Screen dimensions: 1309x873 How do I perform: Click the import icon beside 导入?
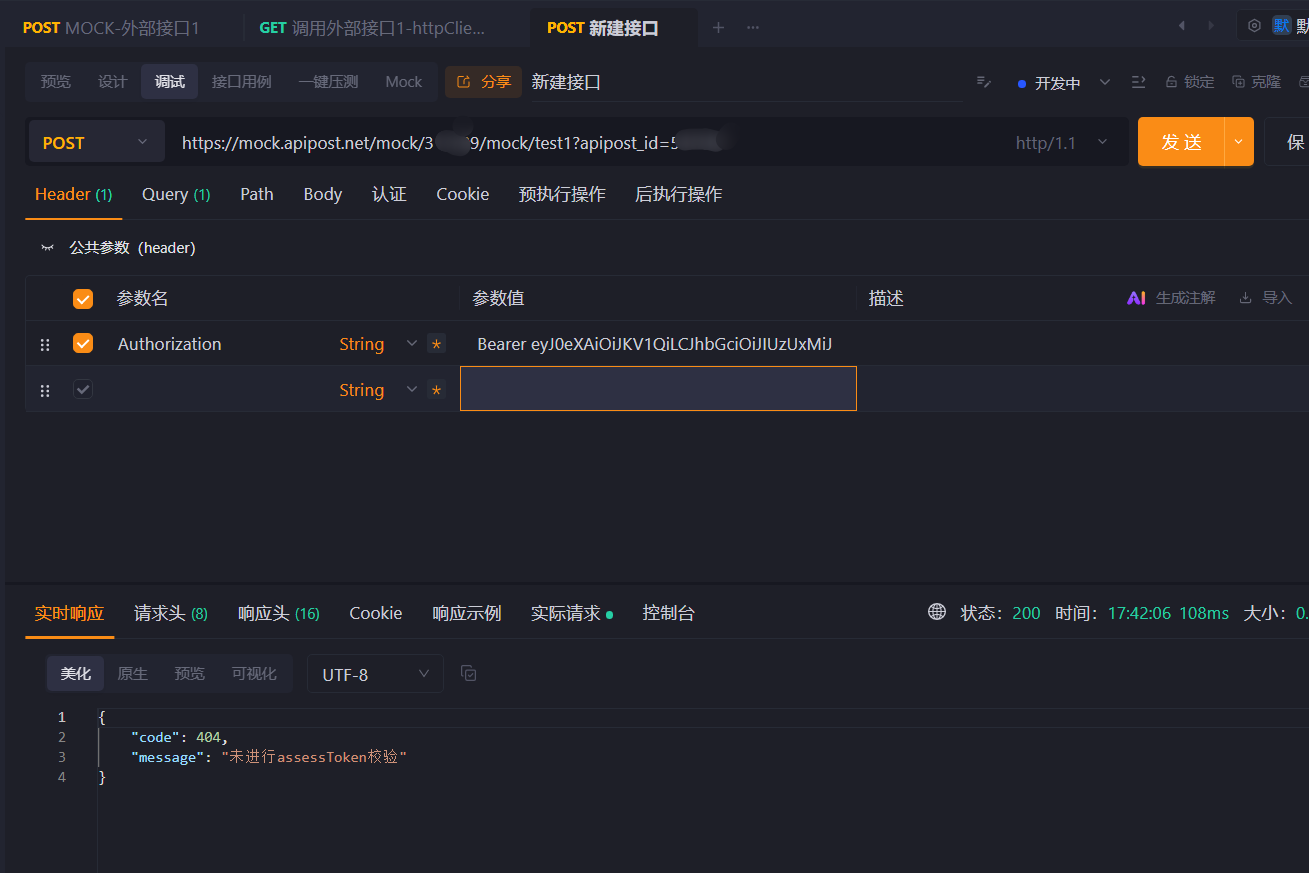pos(1245,298)
